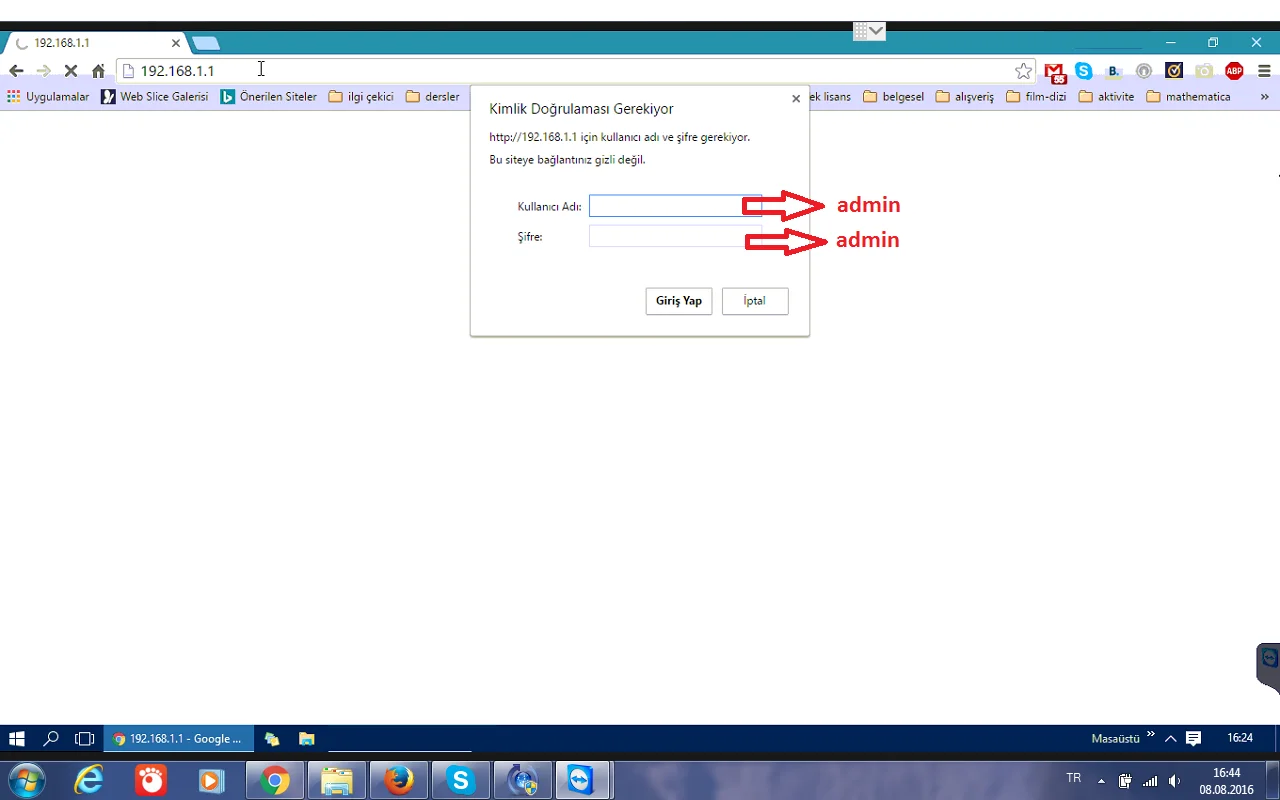This screenshot has width=1280, height=800.
Task: Bookmark this page with the star icon
Action: tap(1023, 71)
